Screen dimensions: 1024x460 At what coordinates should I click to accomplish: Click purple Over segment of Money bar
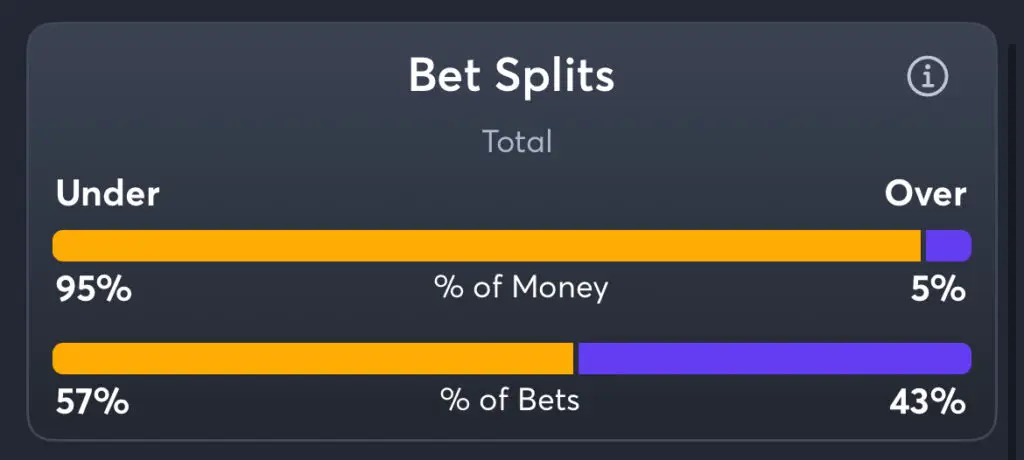click(x=948, y=246)
